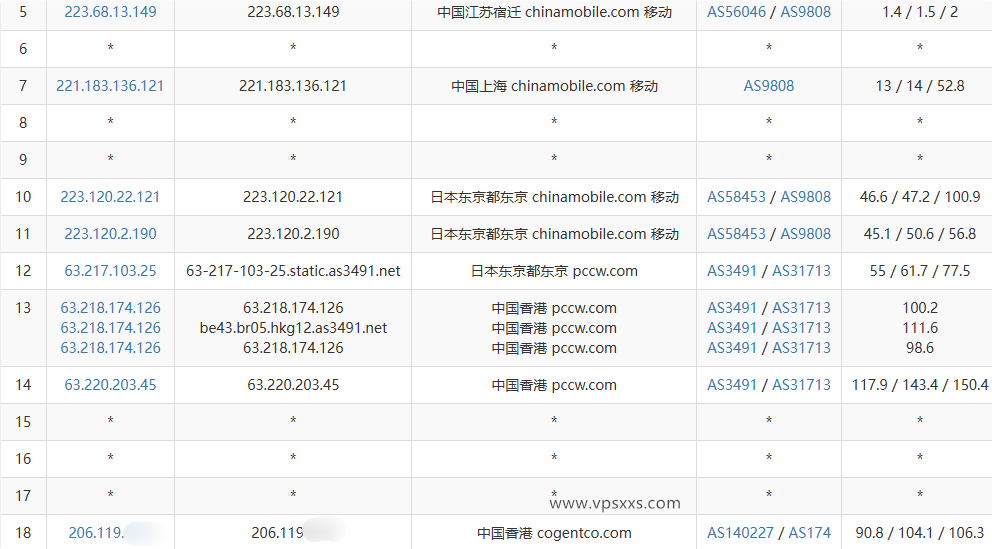Click the 221.183.136.121 IP link
The width and height of the screenshot is (992, 549).
(x=110, y=86)
